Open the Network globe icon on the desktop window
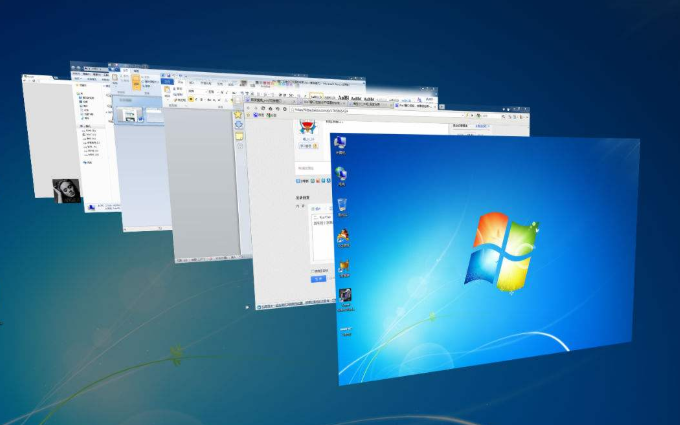This screenshot has width=680, height=425. tap(341, 173)
